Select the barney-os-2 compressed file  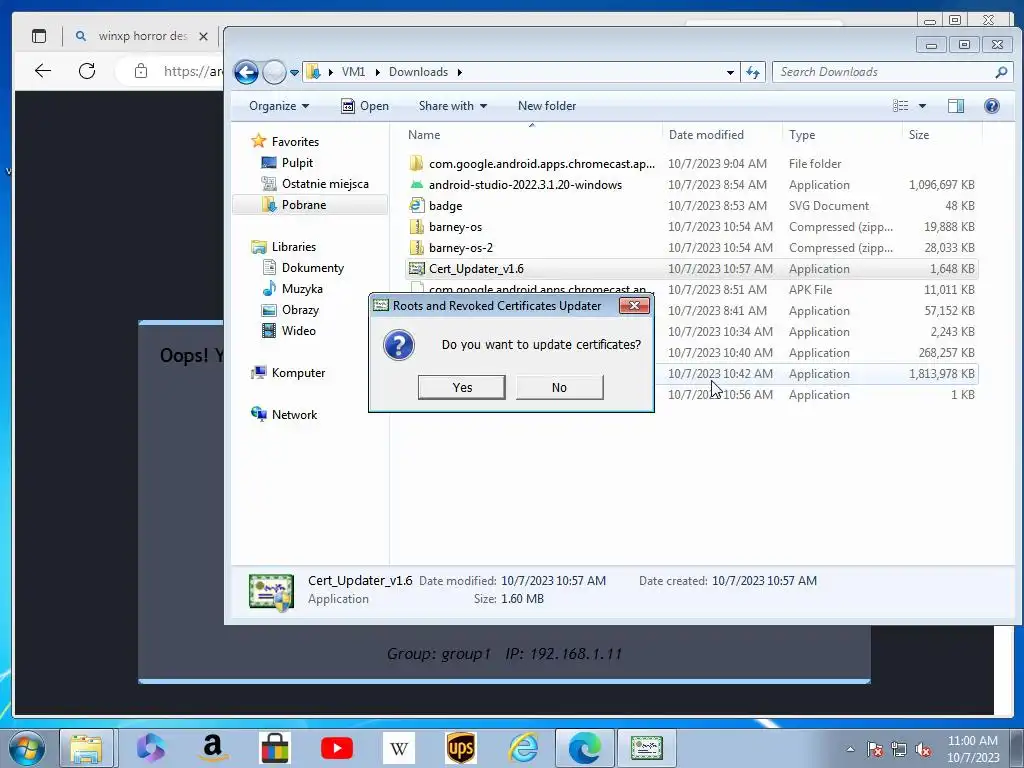coord(692,248)
